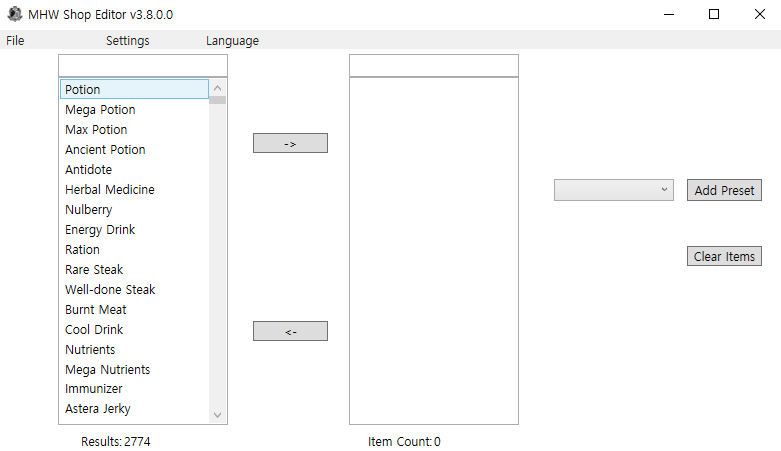Click the MHW Shop Editor app icon

(x=15, y=14)
